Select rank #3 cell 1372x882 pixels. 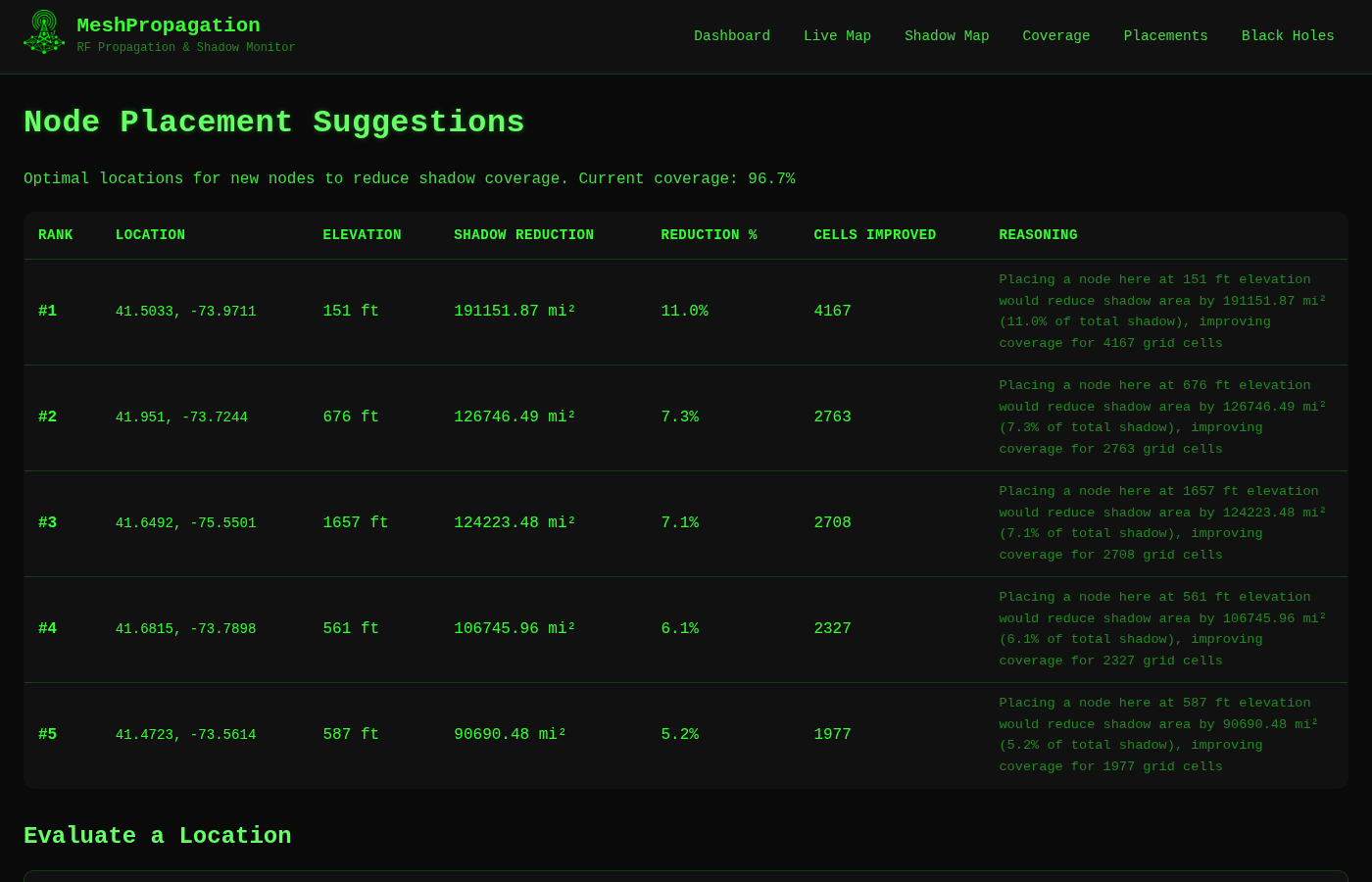tap(48, 523)
